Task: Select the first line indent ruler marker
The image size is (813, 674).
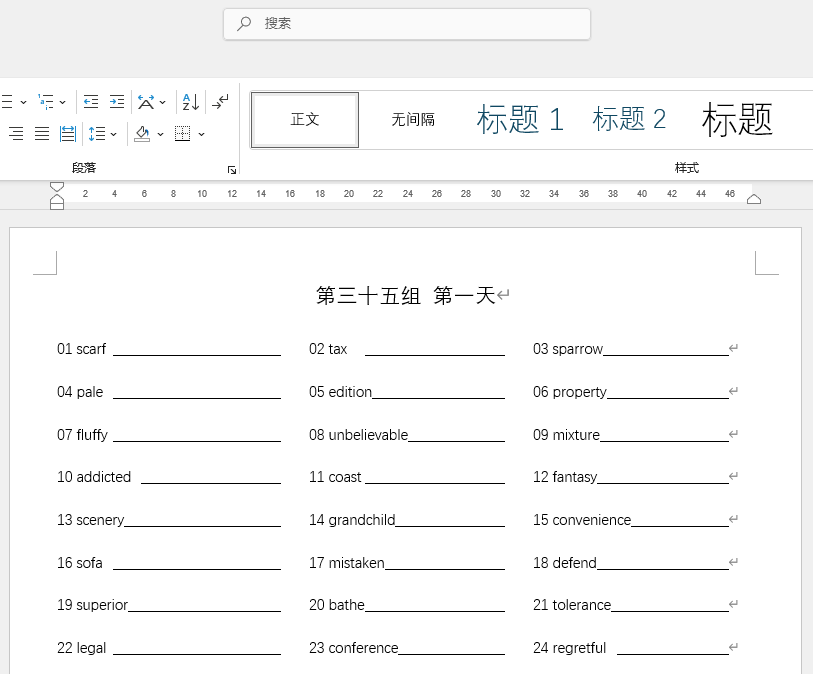Action: click(x=57, y=187)
